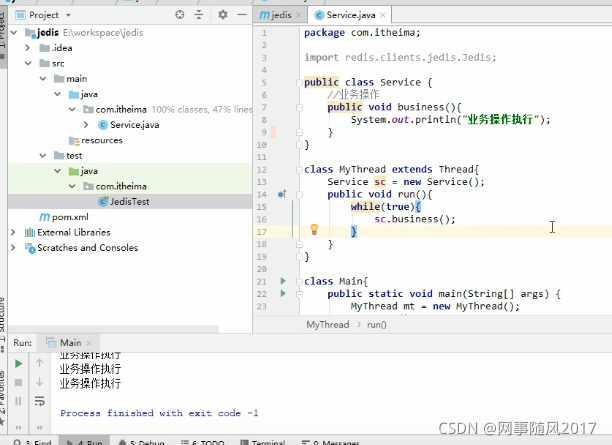Open Project panel settings gear
This screenshot has width=612, height=445.
[222, 15]
